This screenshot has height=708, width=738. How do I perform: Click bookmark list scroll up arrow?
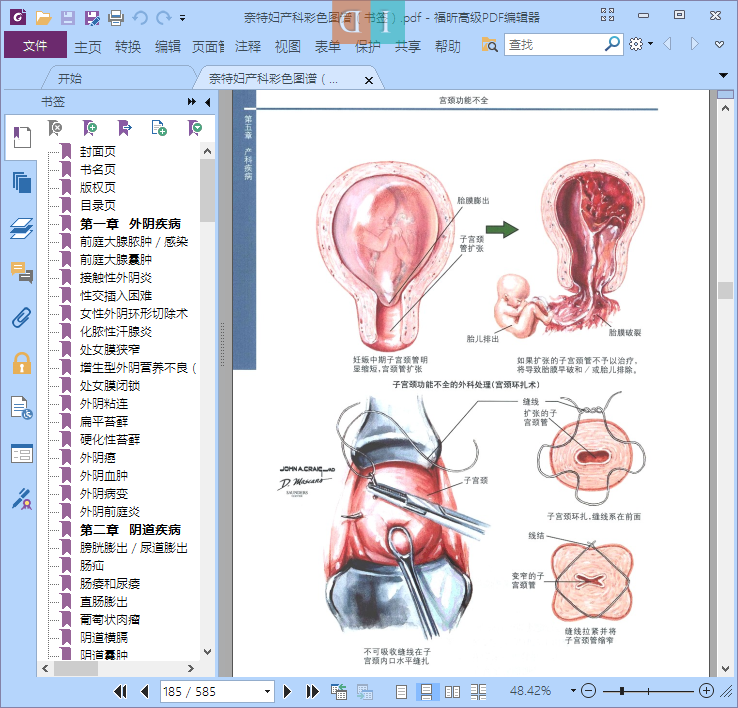coord(208,152)
